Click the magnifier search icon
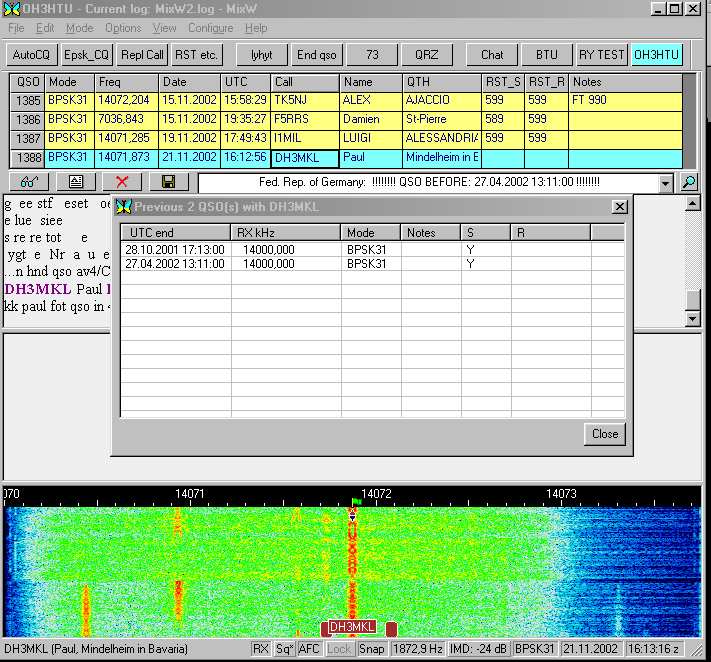Screen dimensions: 711x662 click(x=688, y=183)
